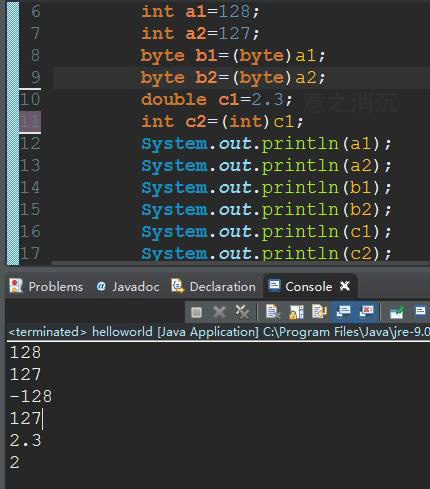The height and width of the screenshot is (489, 430).
Task: Toggle show console on standard error change
Action: (x=366, y=311)
